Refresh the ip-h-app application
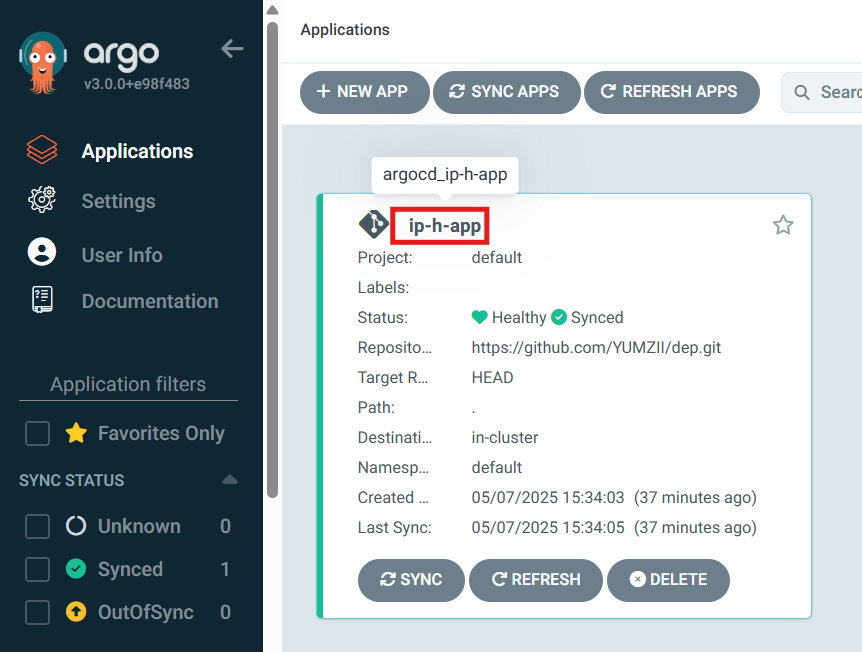The image size is (862, 652). pos(536,580)
